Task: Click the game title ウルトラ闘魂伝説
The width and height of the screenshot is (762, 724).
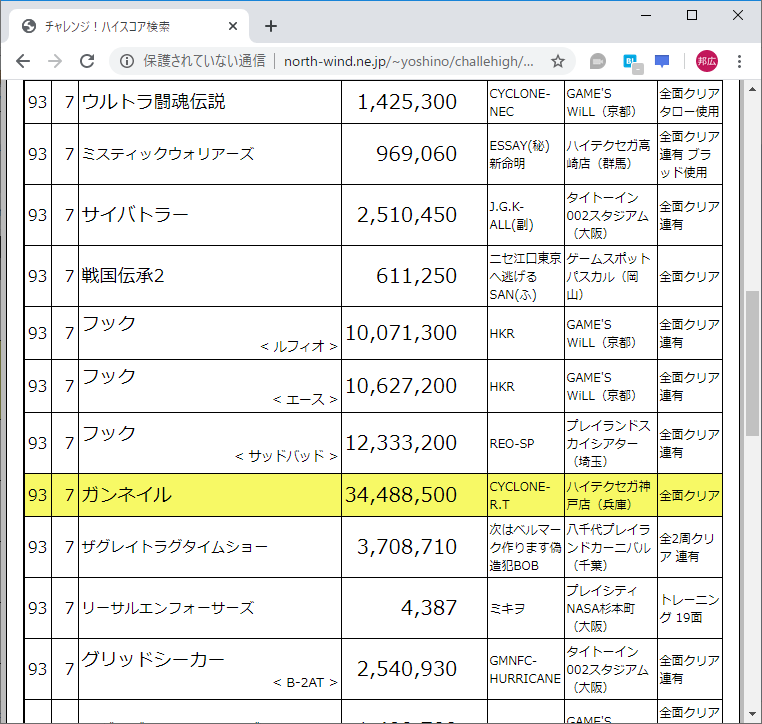Action: pyautogui.click(x=154, y=102)
